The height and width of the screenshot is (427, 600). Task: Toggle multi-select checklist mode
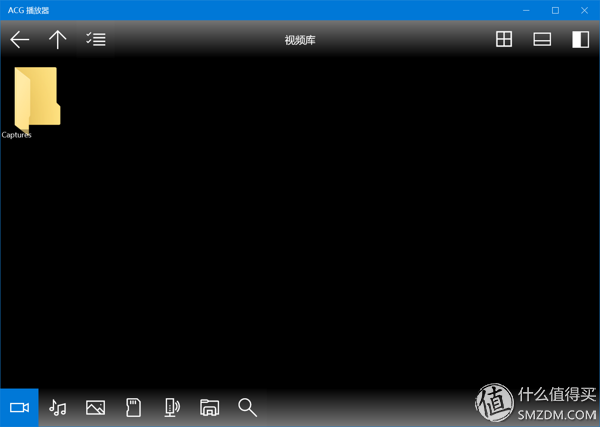pyautogui.click(x=96, y=39)
